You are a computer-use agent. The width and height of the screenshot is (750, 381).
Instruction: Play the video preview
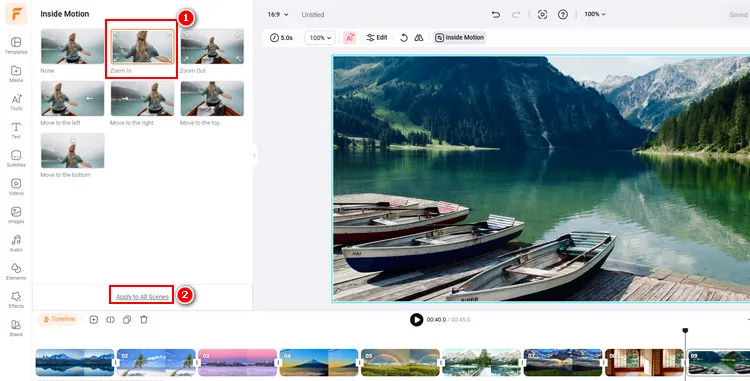pyautogui.click(x=417, y=319)
